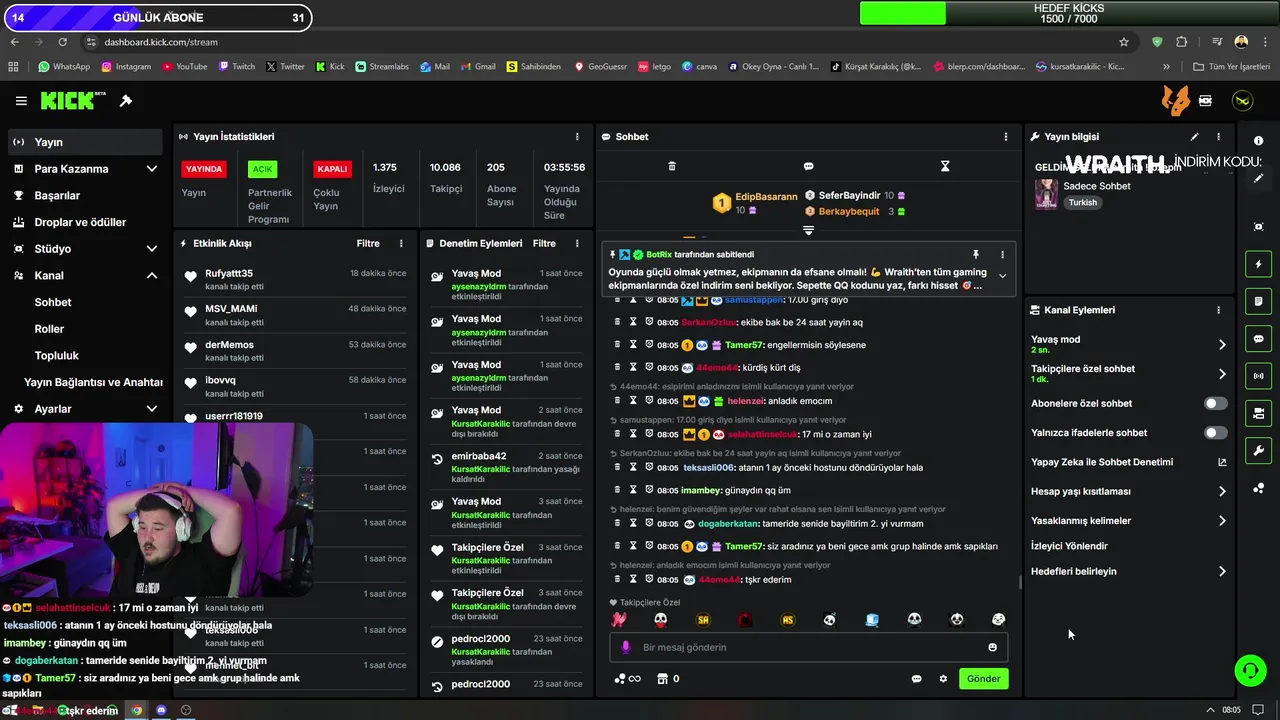This screenshot has width=1280, height=720.
Task: Click the broadcast signal icon in the right sidebar
Action: pyautogui.click(x=1258, y=376)
